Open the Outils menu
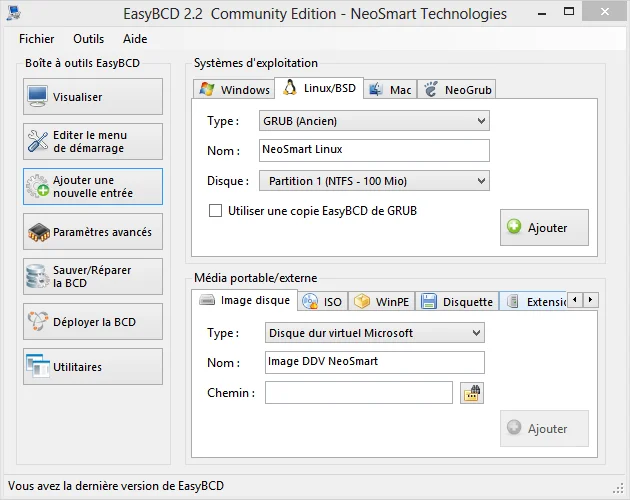The height and width of the screenshot is (500, 630). 88,39
